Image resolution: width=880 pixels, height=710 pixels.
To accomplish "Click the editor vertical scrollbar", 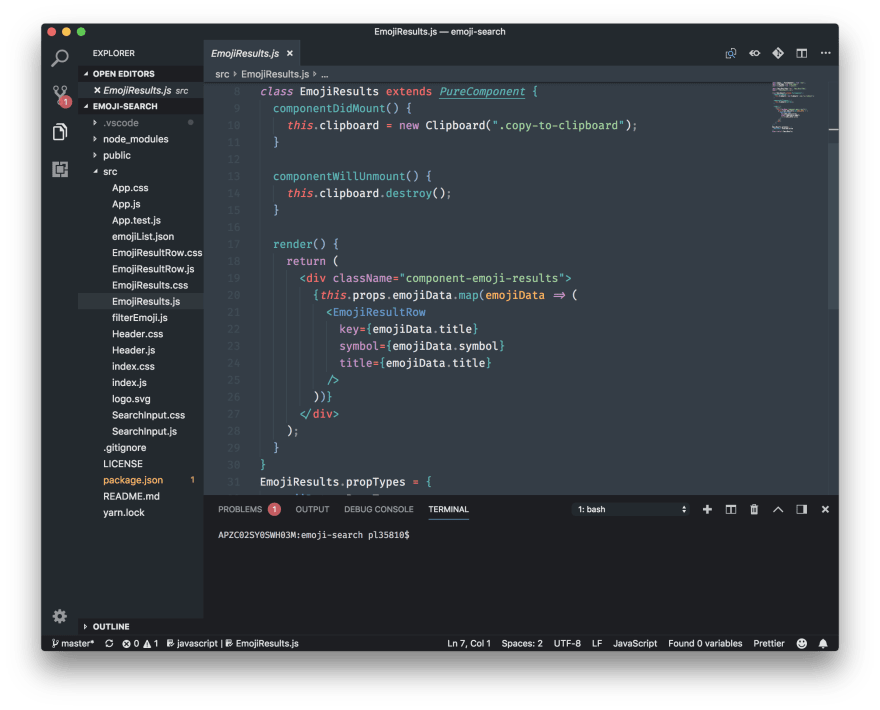I will tap(833, 225).
